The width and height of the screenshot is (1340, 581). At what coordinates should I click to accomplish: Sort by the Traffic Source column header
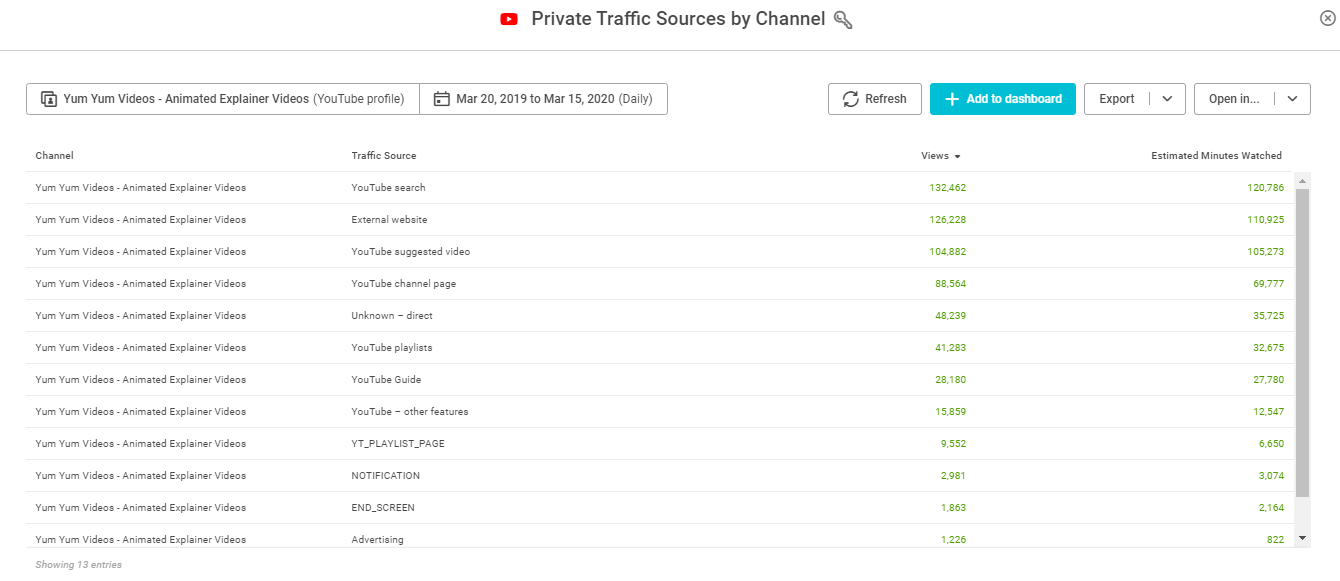pyautogui.click(x=384, y=156)
